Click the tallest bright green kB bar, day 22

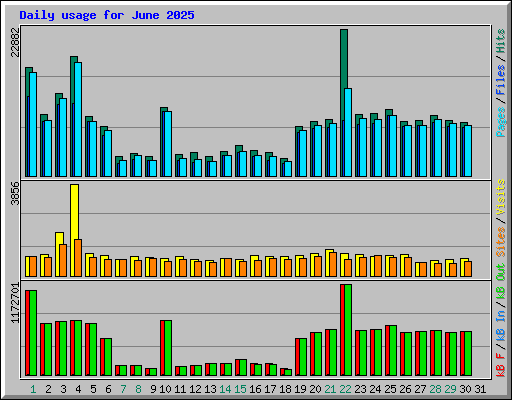(348, 330)
